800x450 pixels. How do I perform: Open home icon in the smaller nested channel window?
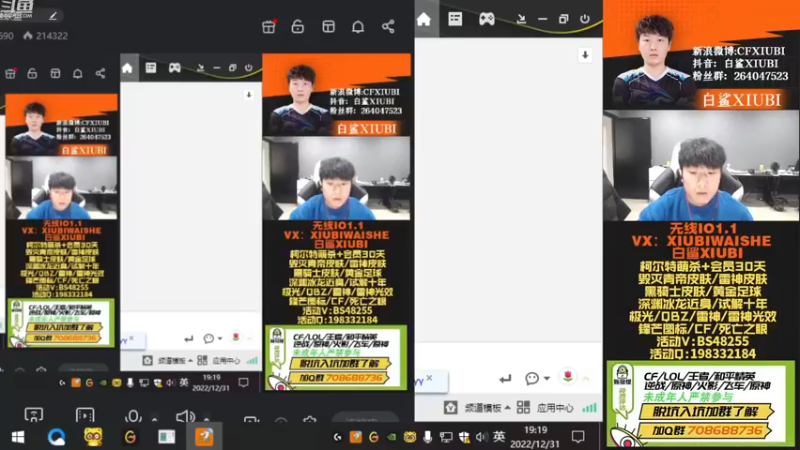tap(127, 68)
